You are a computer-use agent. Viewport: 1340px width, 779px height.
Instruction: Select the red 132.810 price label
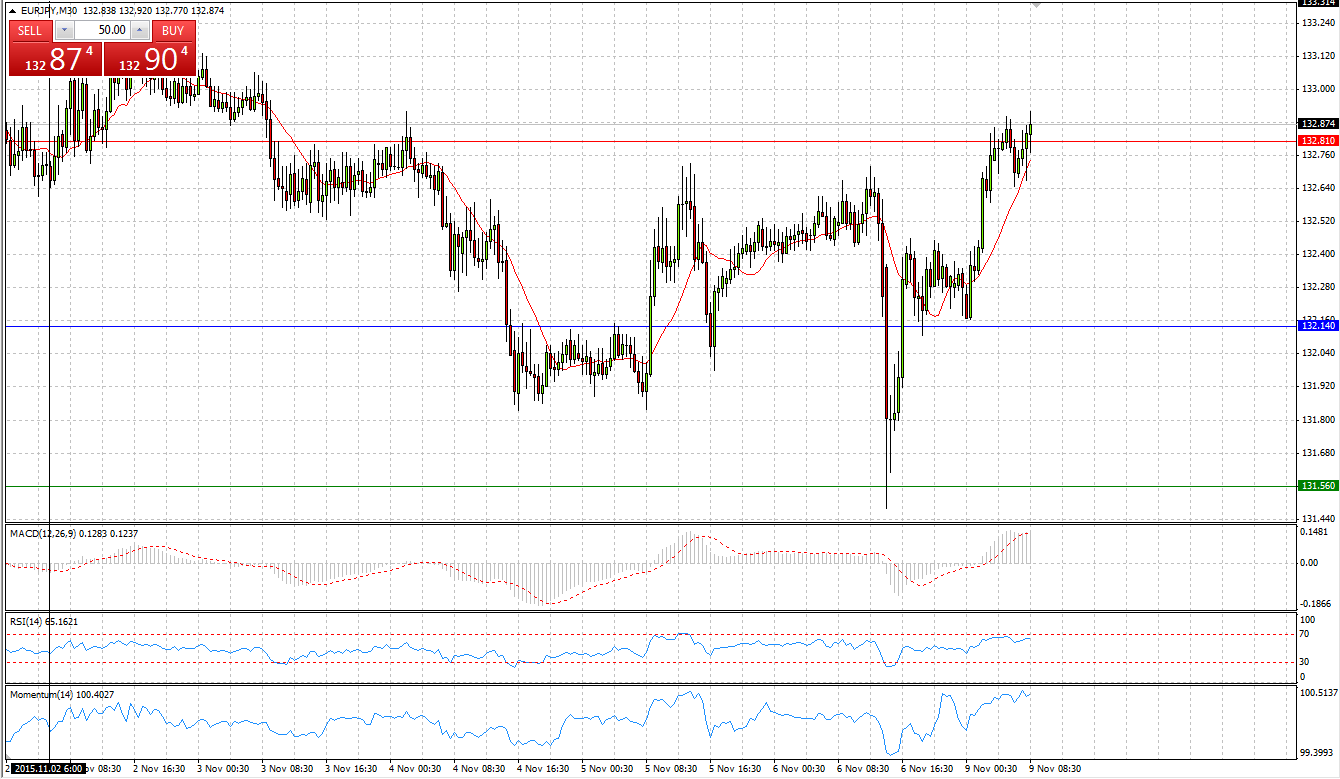point(1317,141)
